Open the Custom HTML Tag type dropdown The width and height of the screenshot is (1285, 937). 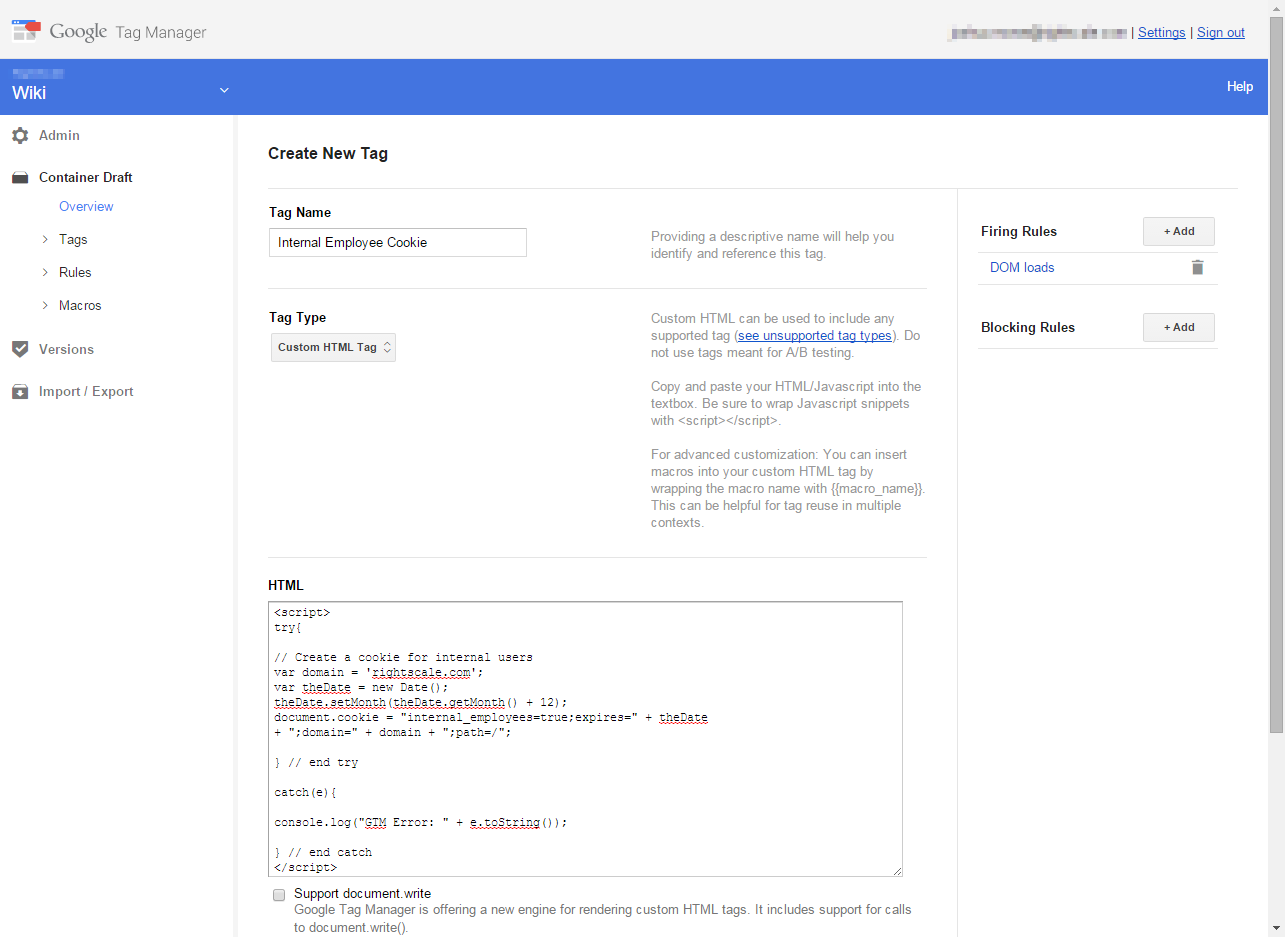pos(333,347)
